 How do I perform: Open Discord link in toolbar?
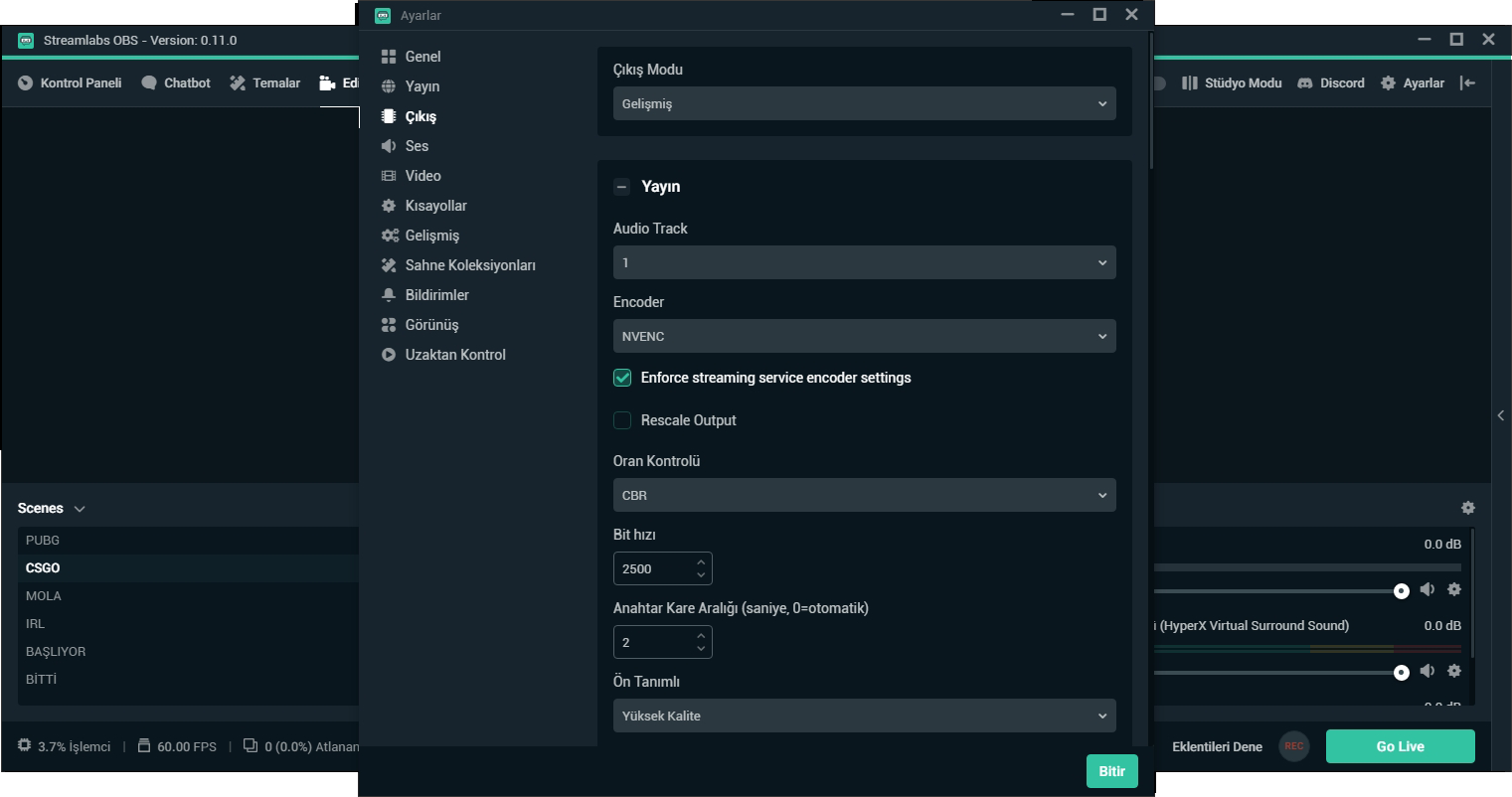(x=1331, y=82)
